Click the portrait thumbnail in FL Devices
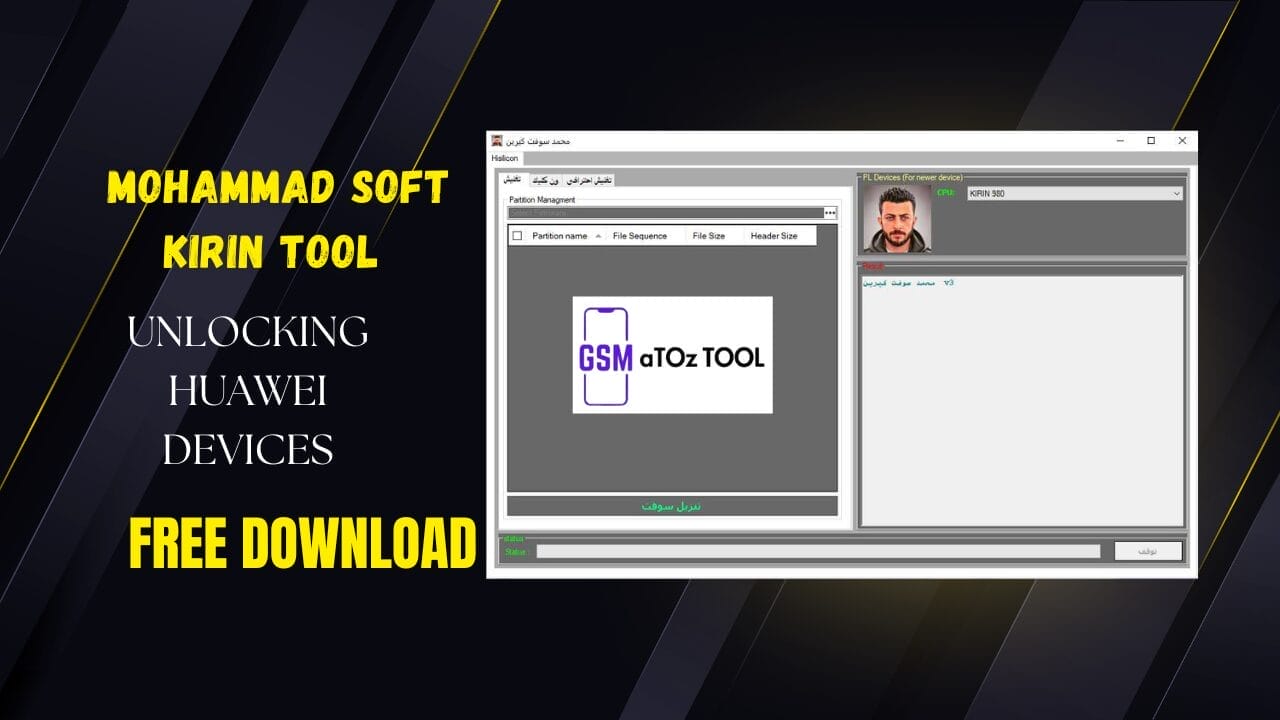The width and height of the screenshot is (1280, 720). pyautogui.click(x=896, y=219)
